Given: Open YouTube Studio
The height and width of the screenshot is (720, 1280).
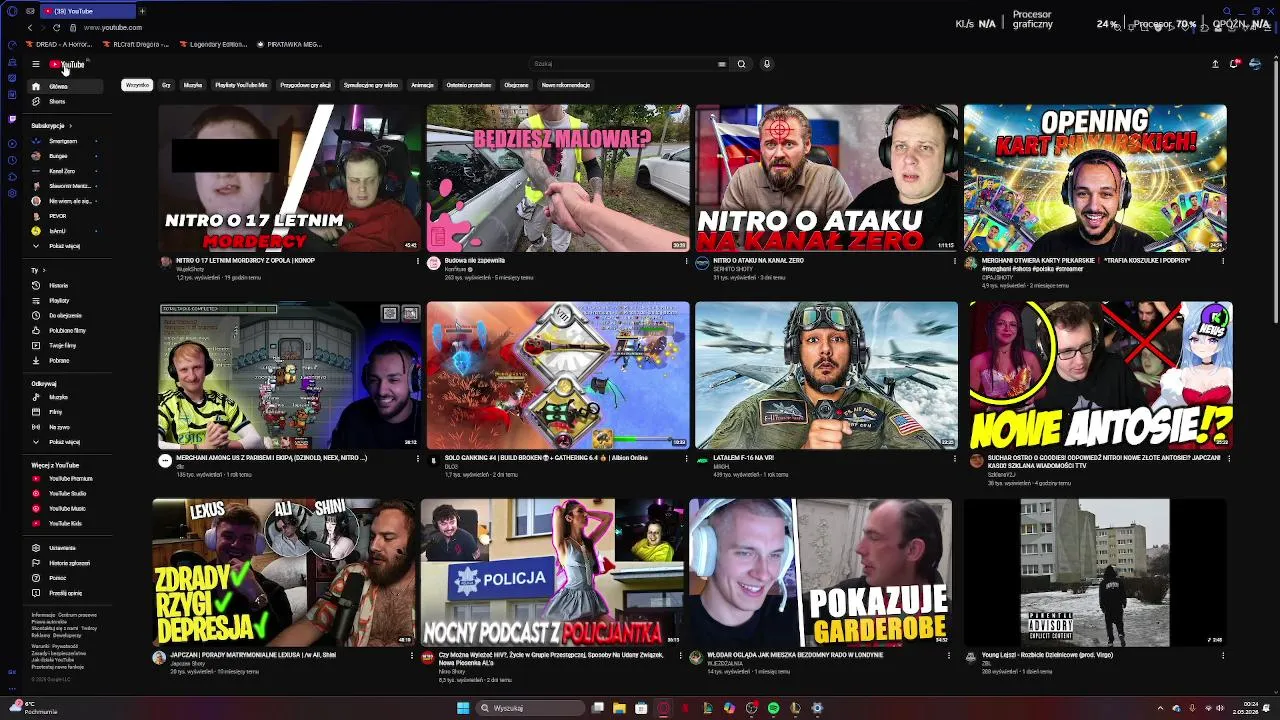Looking at the screenshot, I should point(67,493).
